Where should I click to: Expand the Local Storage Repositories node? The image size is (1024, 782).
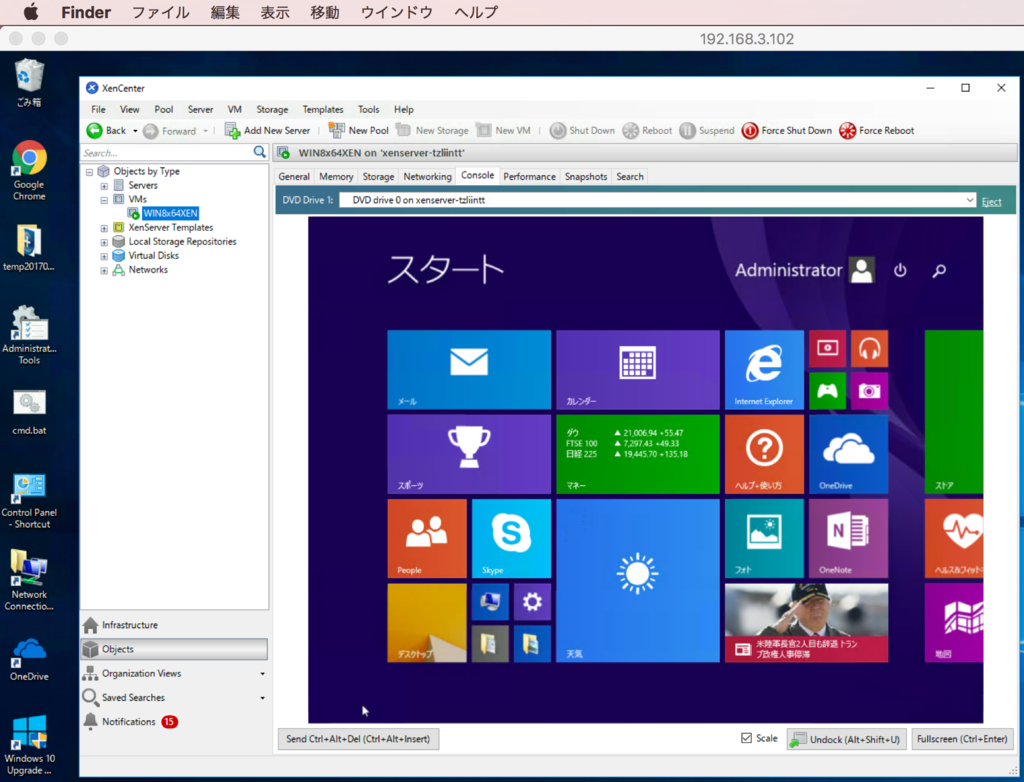pyautogui.click(x=104, y=242)
